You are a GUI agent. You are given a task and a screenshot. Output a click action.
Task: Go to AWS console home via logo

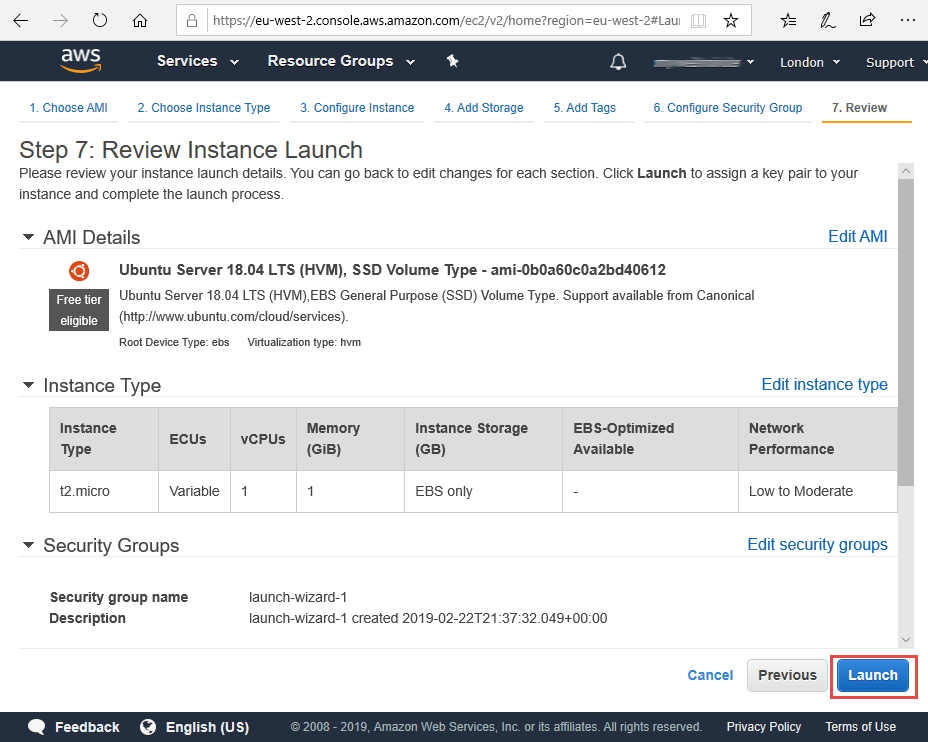(81, 60)
